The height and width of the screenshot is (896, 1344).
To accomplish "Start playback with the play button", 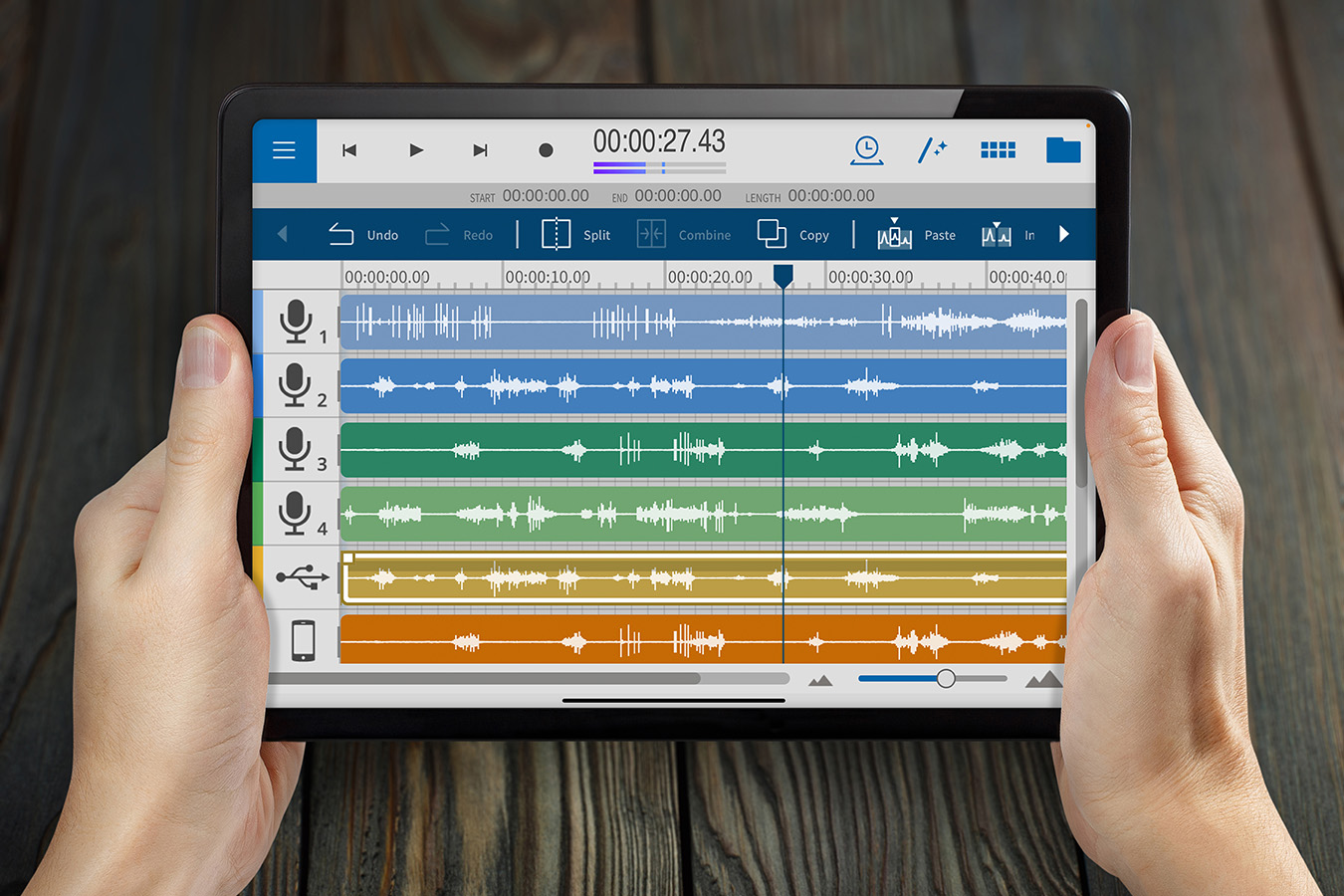I will 416,150.
